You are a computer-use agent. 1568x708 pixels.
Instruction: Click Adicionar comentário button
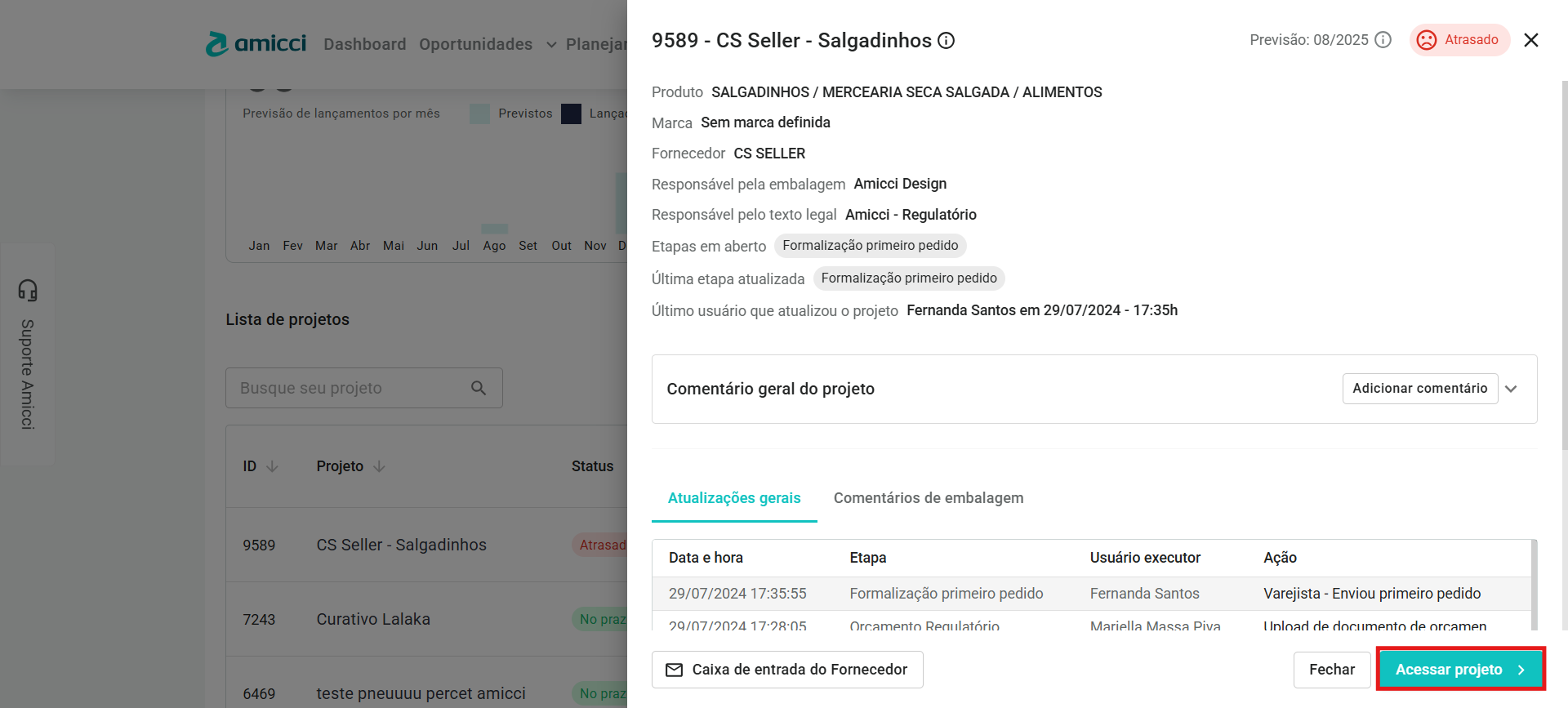(x=1419, y=389)
